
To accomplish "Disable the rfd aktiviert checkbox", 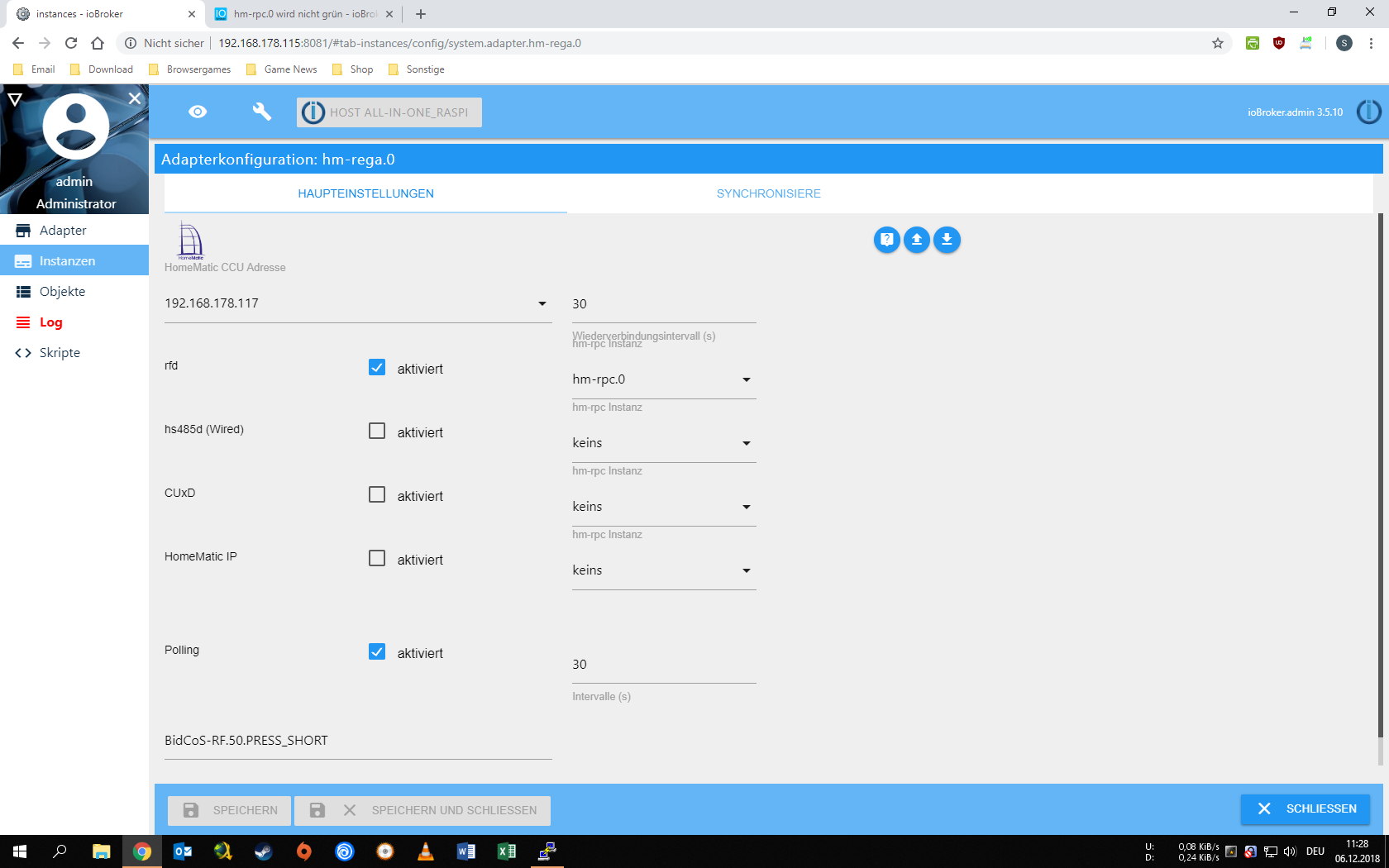I will click(x=377, y=367).
